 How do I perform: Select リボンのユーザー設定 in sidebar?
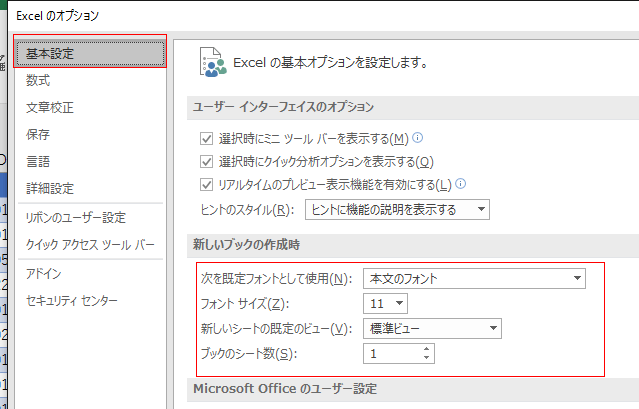click(76, 218)
